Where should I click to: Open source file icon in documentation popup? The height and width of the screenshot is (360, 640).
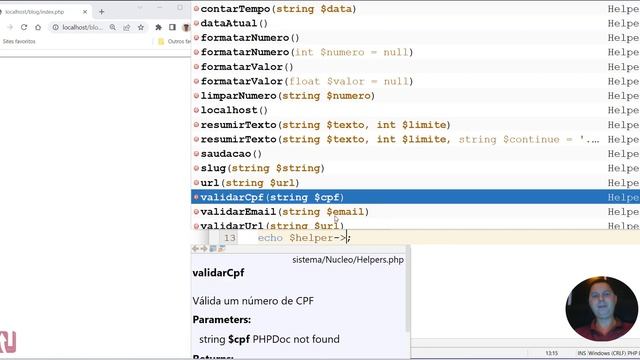222,249
